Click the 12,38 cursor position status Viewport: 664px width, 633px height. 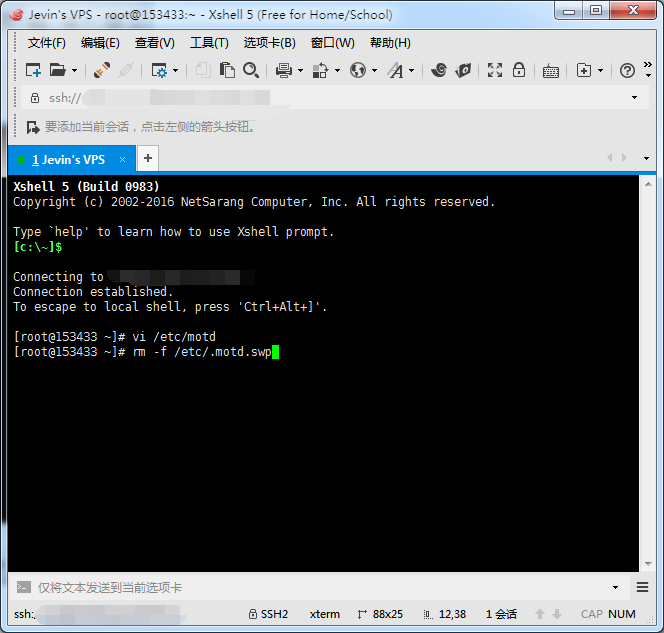tap(445, 614)
